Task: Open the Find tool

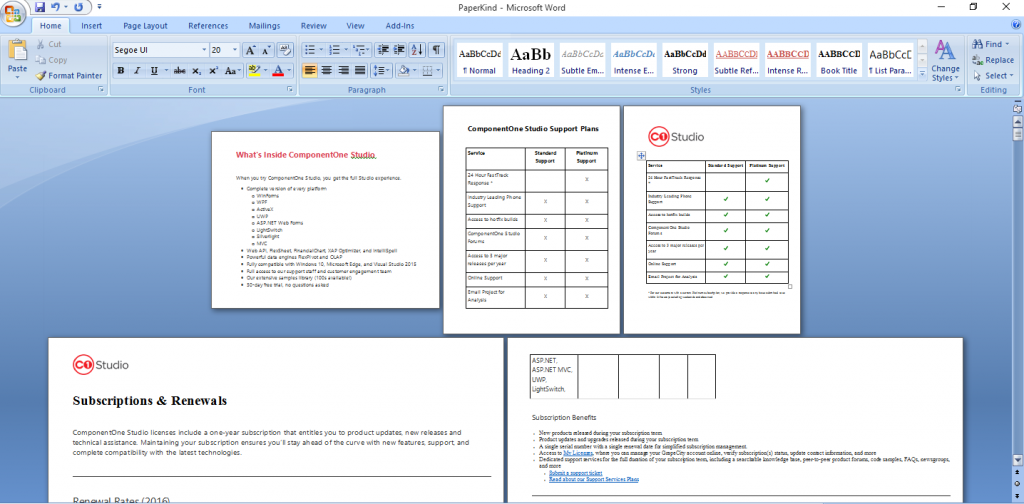Action: 991,44
